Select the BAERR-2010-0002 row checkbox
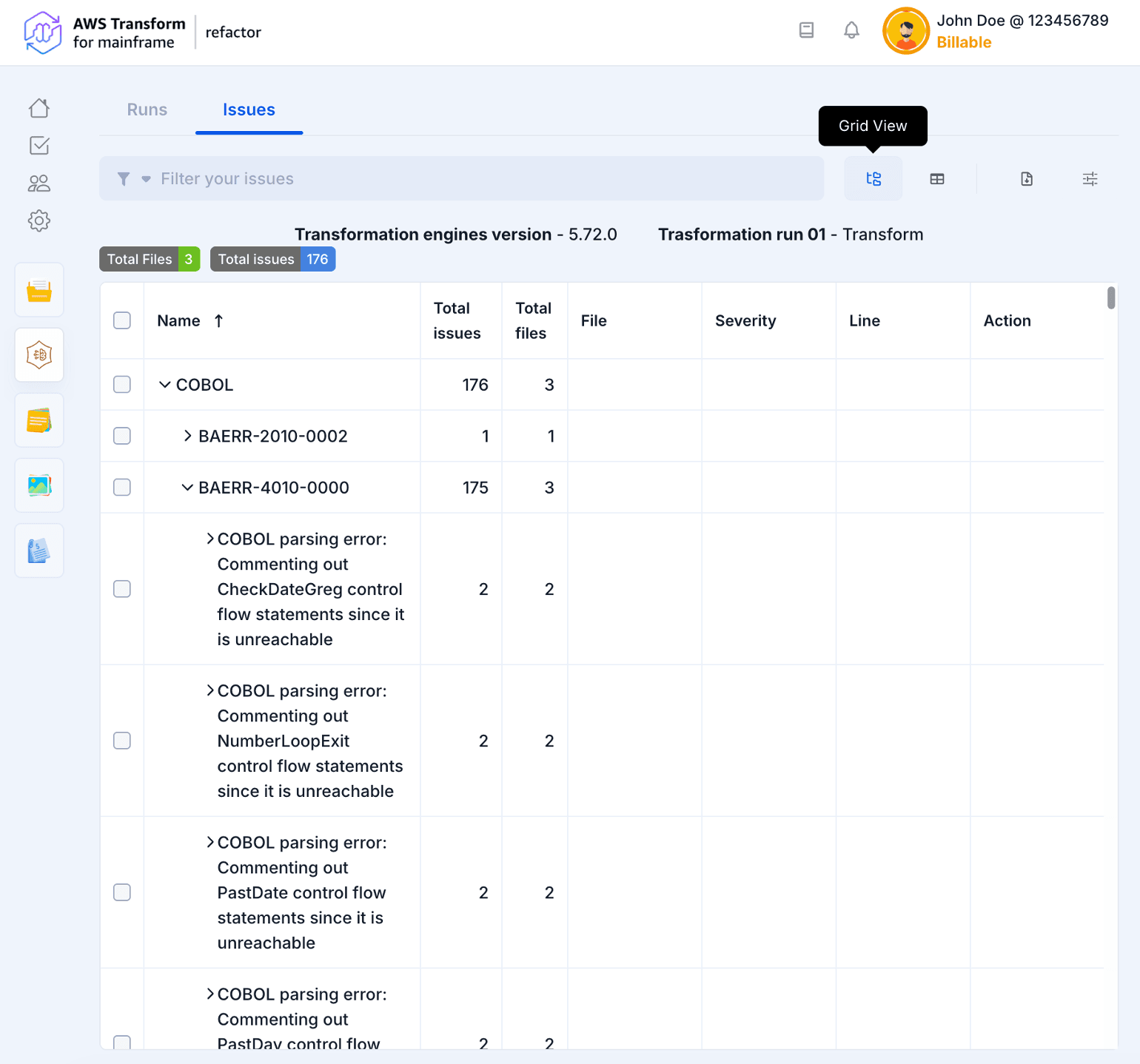Image resolution: width=1140 pixels, height=1064 pixels. pyautogui.click(x=122, y=436)
